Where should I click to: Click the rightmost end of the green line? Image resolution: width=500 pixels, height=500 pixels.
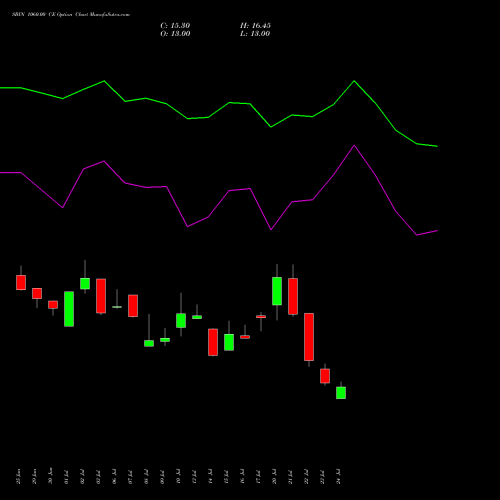point(437,146)
